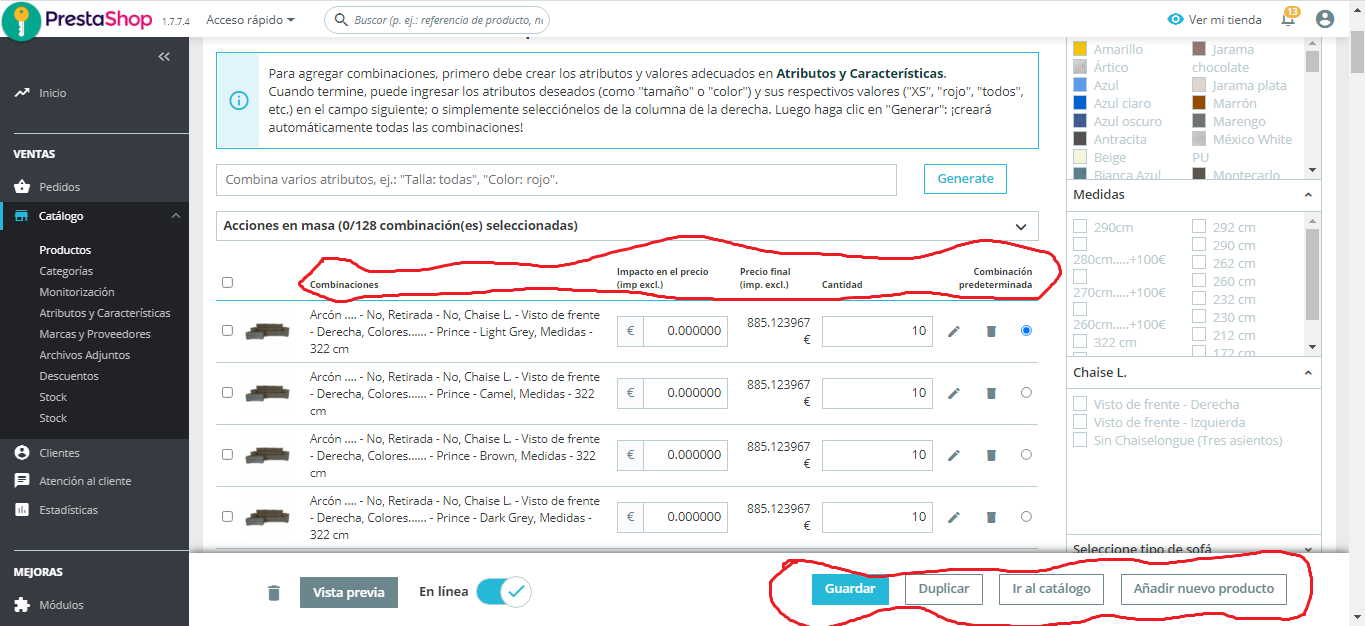
Task: Open the user profile avatar icon
Action: click(1325, 19)
